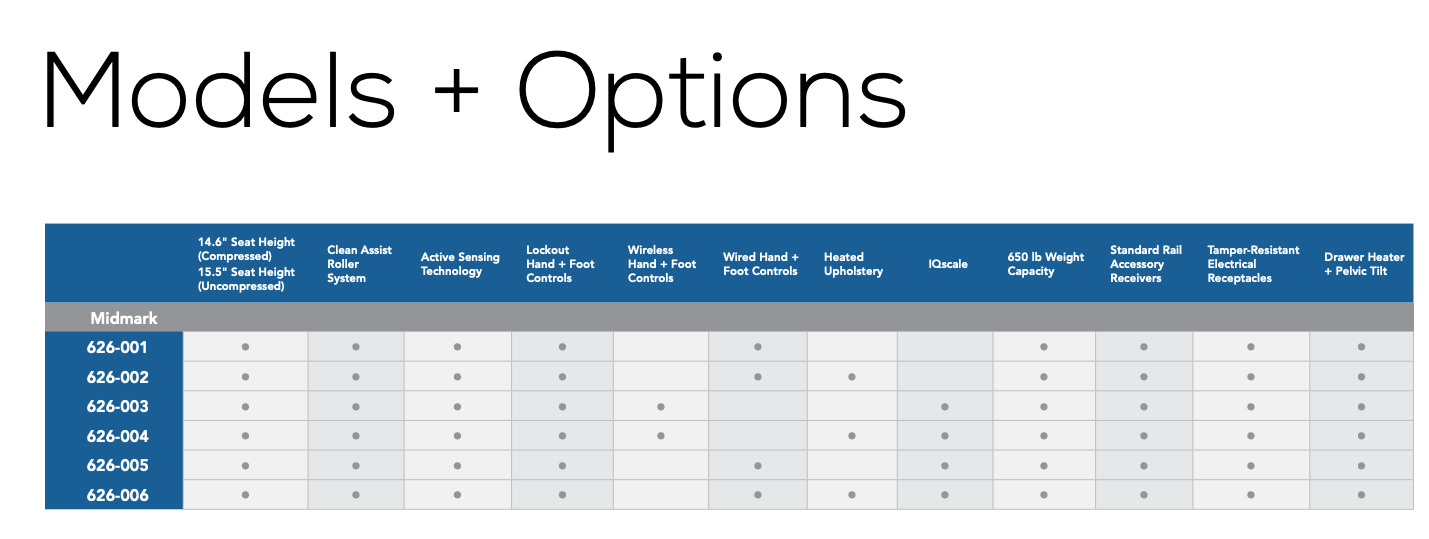1429x539 pixels.
Task: Click Wireless Hand + Foot Controls dot for 626-003
Action: point(661,407)
